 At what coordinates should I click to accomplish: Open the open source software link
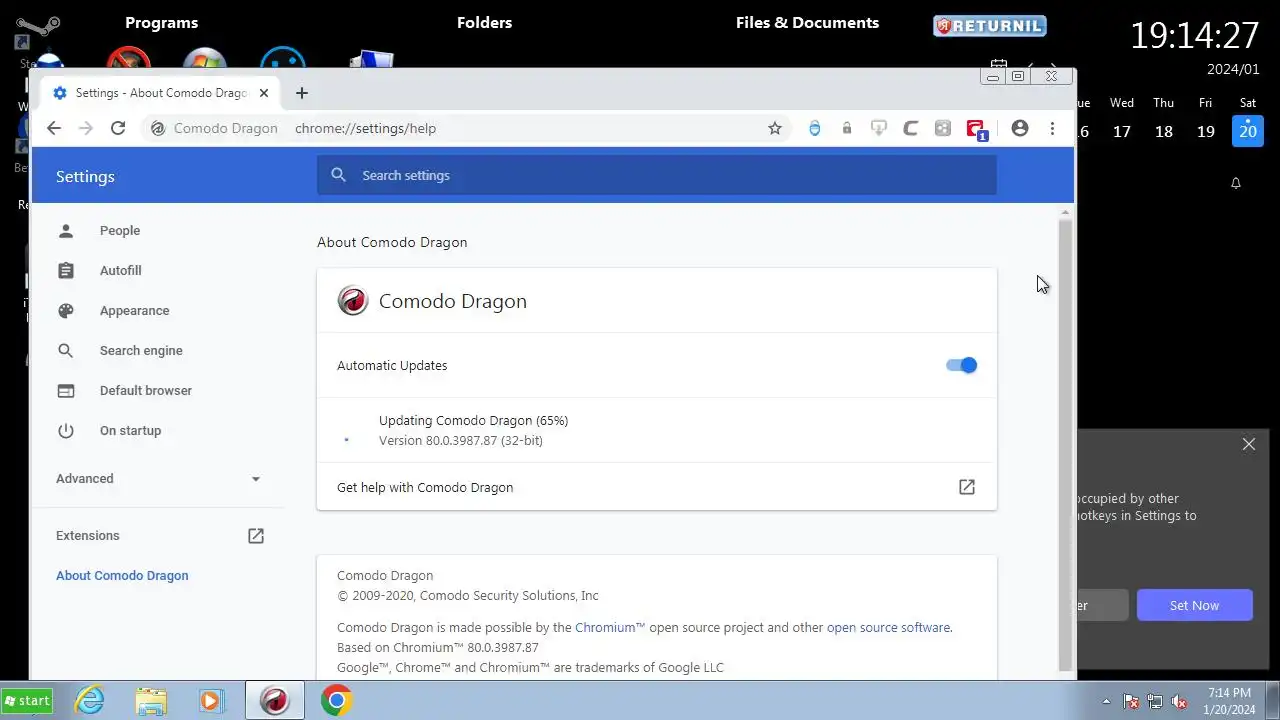coord(888,628)
